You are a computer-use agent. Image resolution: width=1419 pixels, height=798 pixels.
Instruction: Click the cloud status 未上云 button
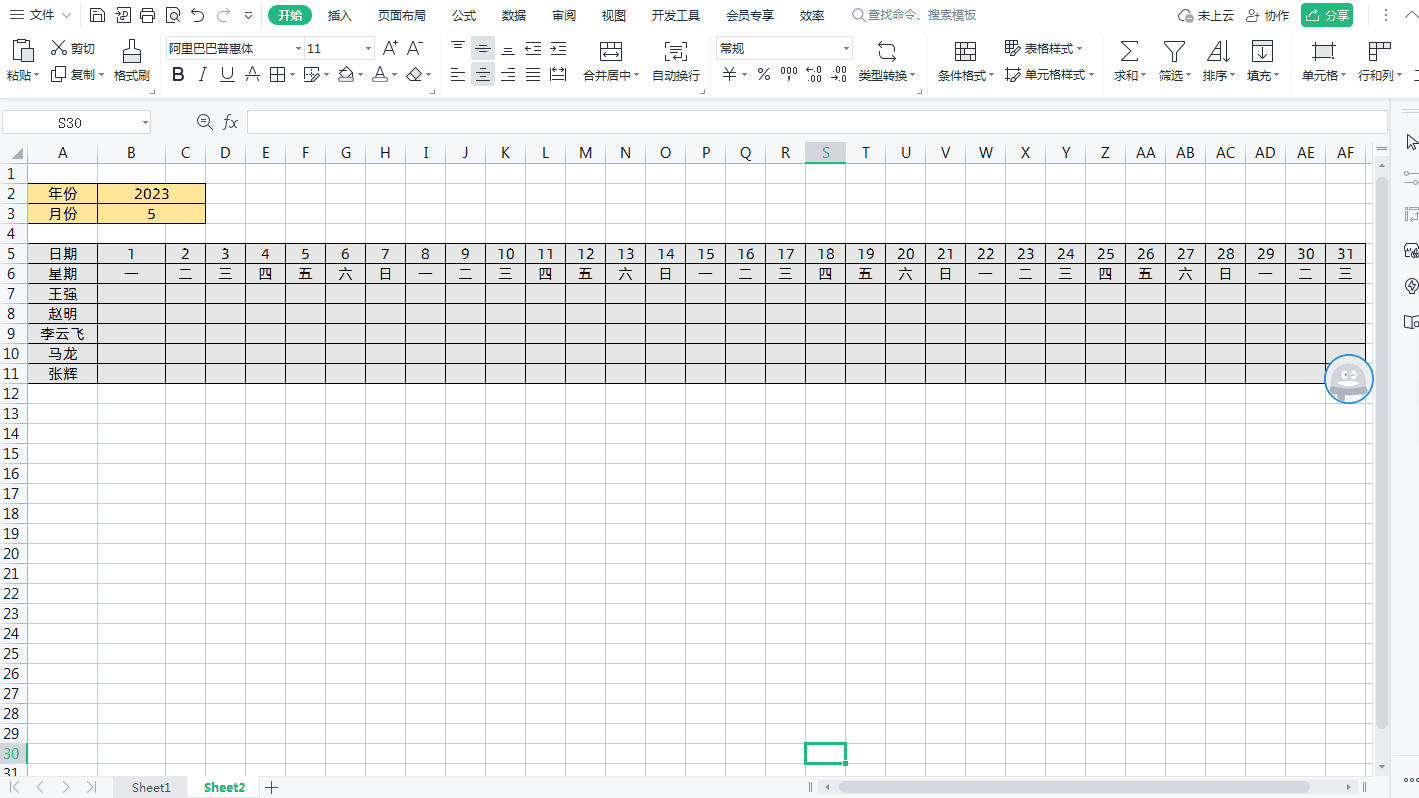(x=1206, y=15)
